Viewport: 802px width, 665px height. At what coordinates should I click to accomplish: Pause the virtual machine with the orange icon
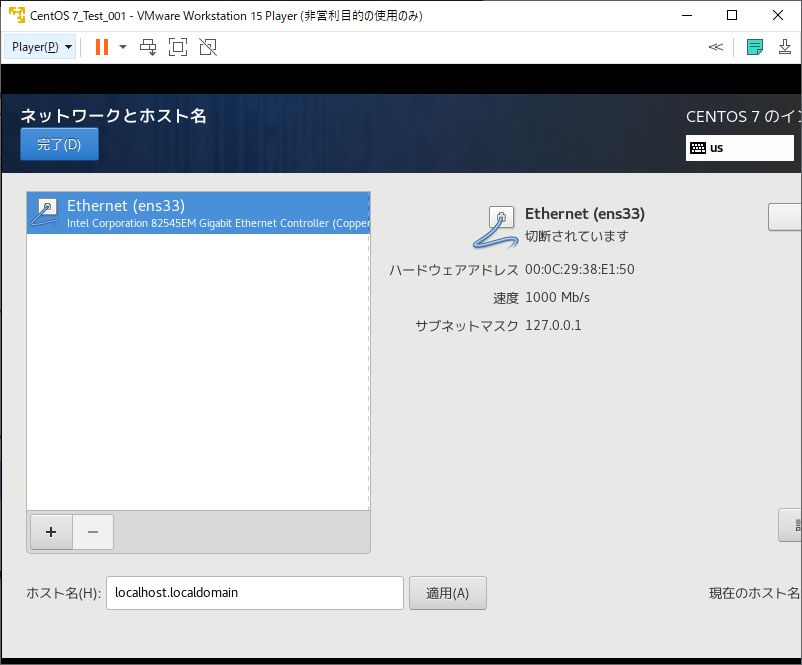click(102, 47)
